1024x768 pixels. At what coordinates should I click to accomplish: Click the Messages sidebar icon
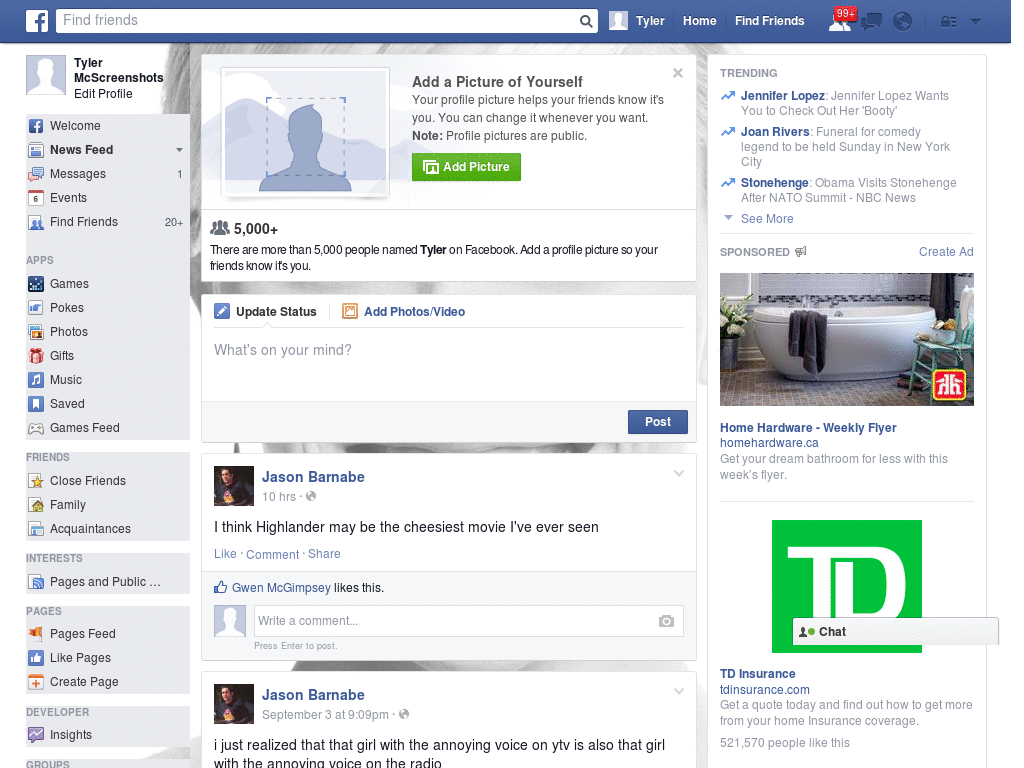36,174
